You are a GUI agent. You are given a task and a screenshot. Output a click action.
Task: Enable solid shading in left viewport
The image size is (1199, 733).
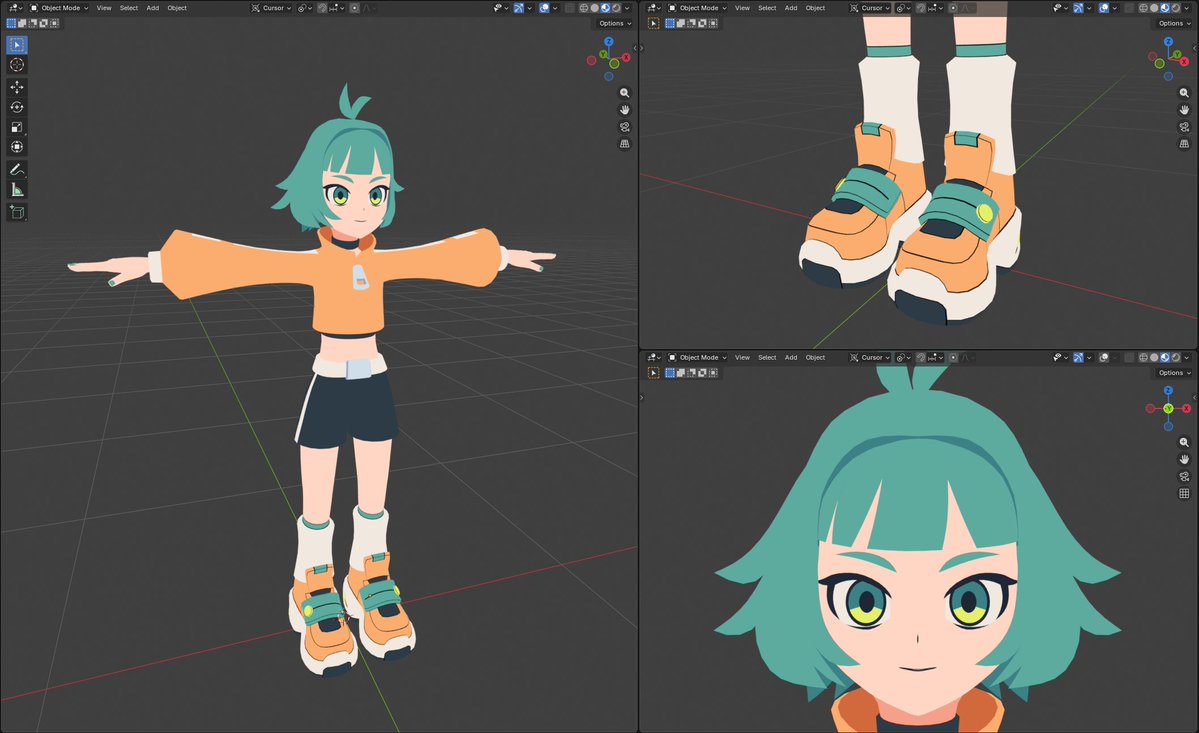click(594, 8)
